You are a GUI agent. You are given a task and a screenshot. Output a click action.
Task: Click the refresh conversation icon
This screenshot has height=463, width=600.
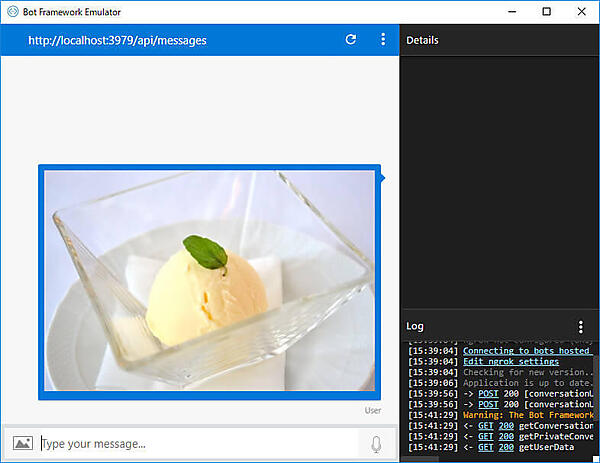(350, 40)
